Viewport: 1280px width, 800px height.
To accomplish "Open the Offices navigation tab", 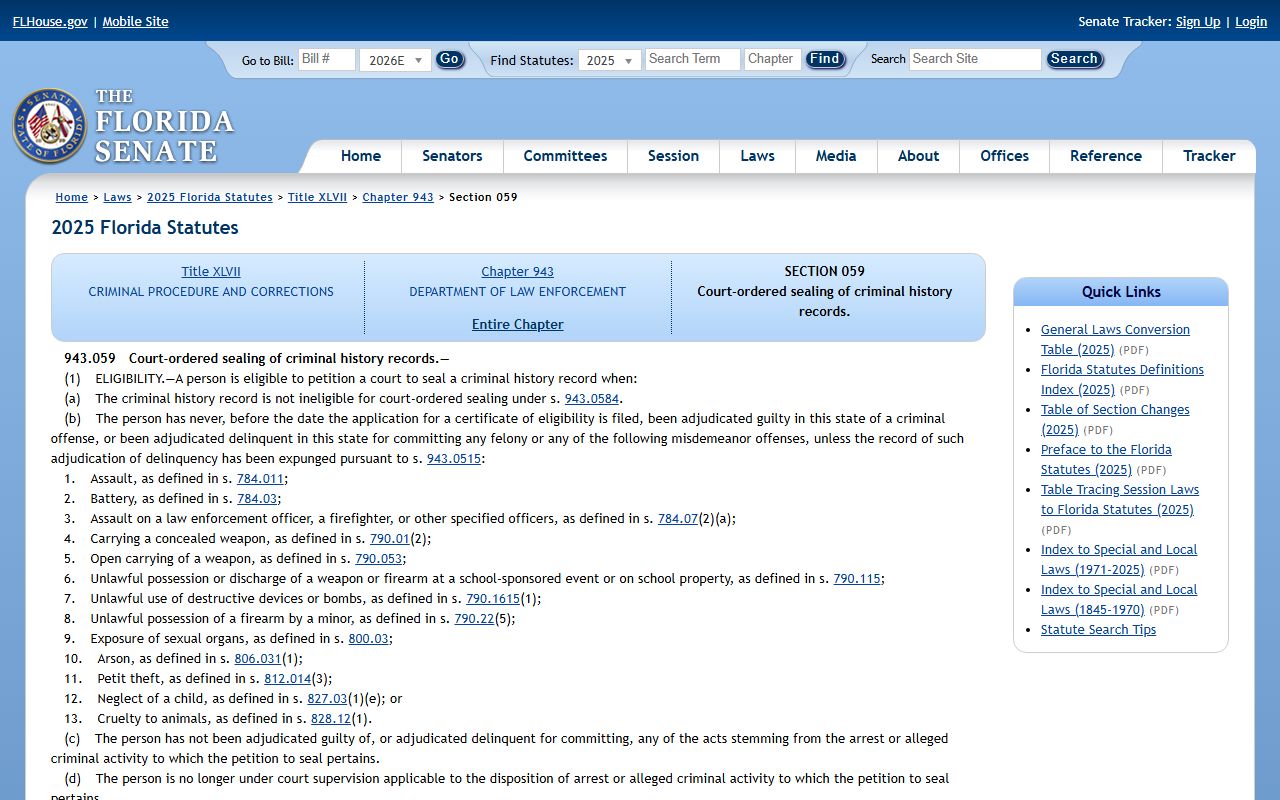I will [x=1004, y=156].
